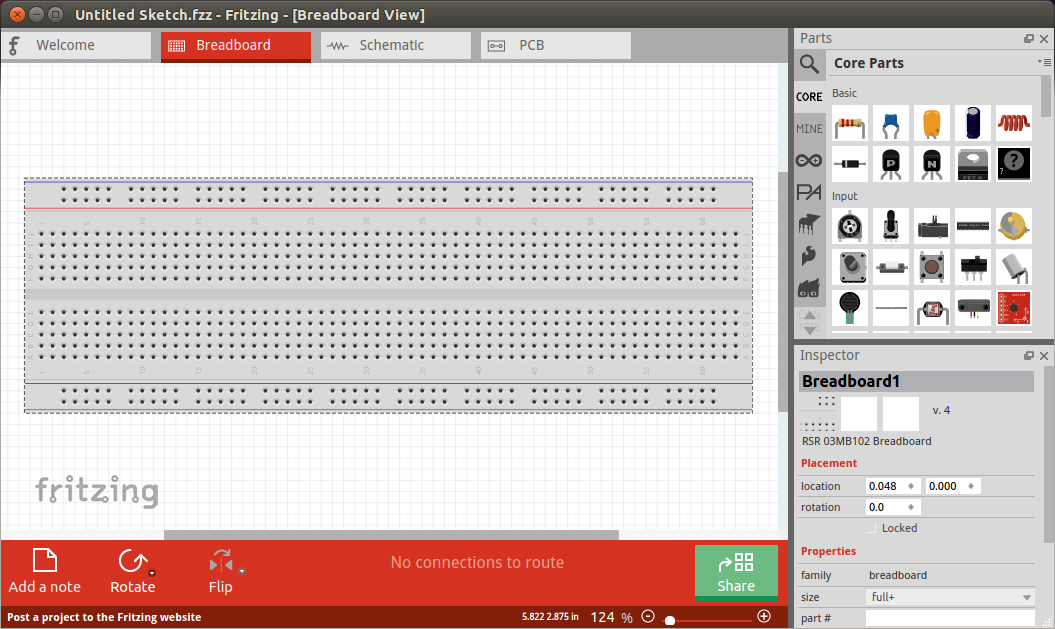Pick the NPN transistor part
The width and height of the screenshot is (1055, 629).
pos(932,164)
